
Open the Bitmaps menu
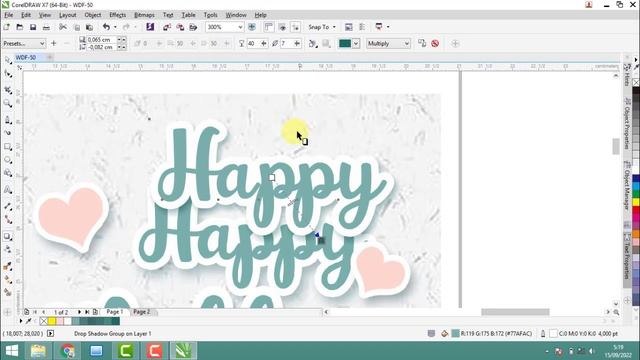pos(144,15)
